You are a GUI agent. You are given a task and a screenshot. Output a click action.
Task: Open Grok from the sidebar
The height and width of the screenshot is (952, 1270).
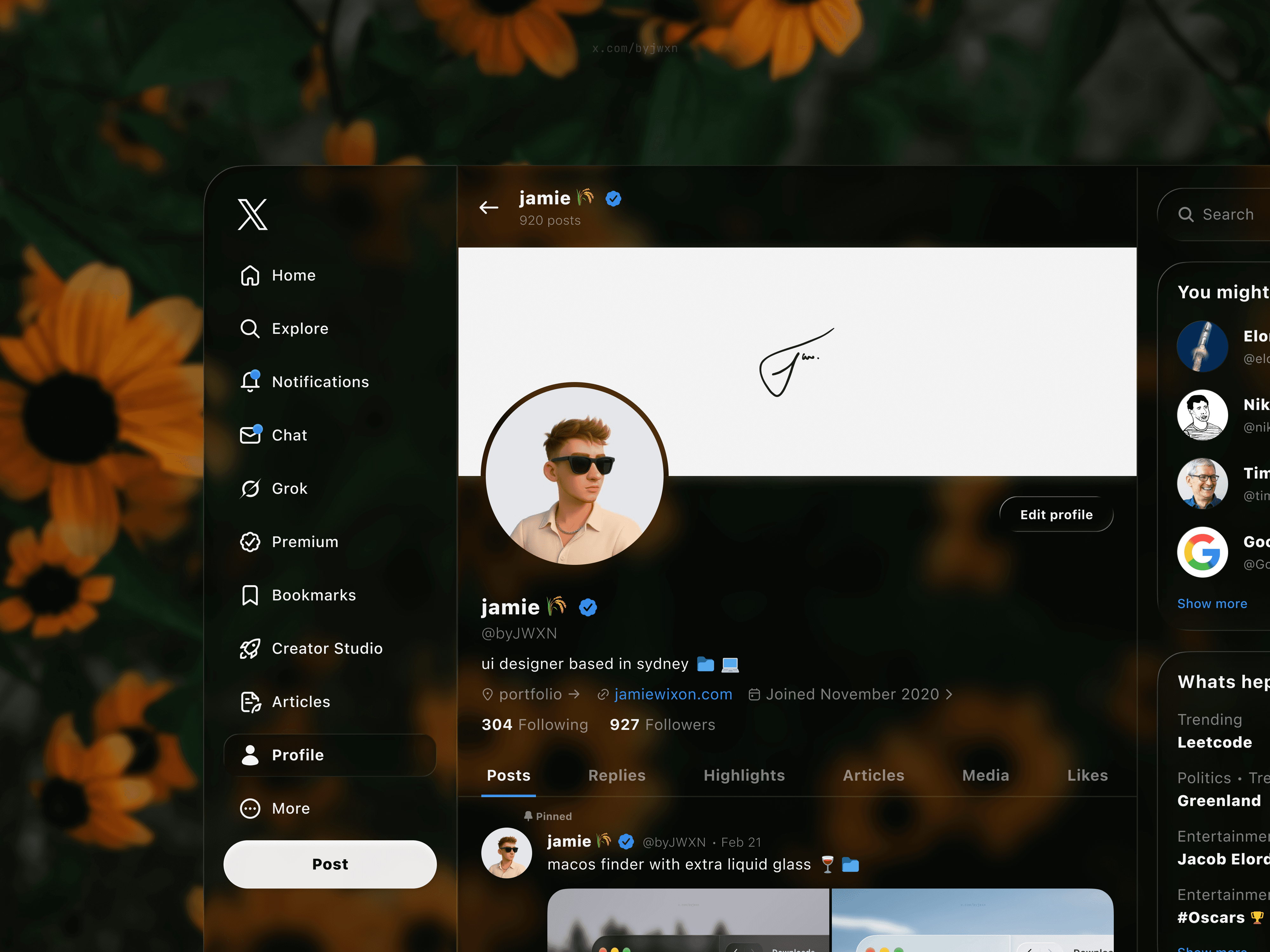[289, 488]
